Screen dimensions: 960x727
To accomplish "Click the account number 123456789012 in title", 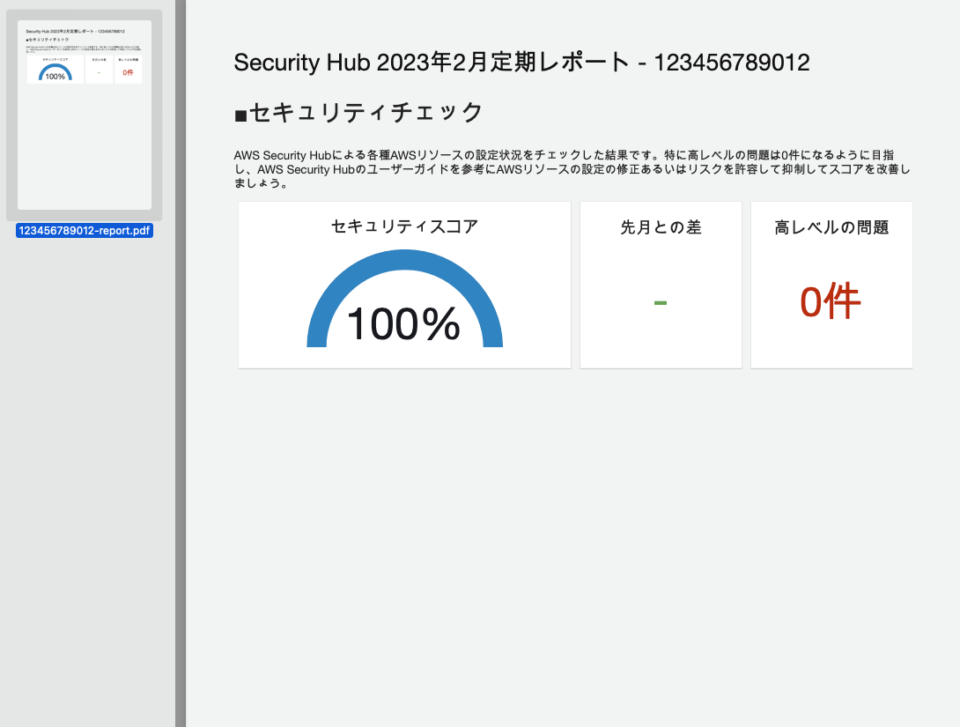I will coord(732,62).
